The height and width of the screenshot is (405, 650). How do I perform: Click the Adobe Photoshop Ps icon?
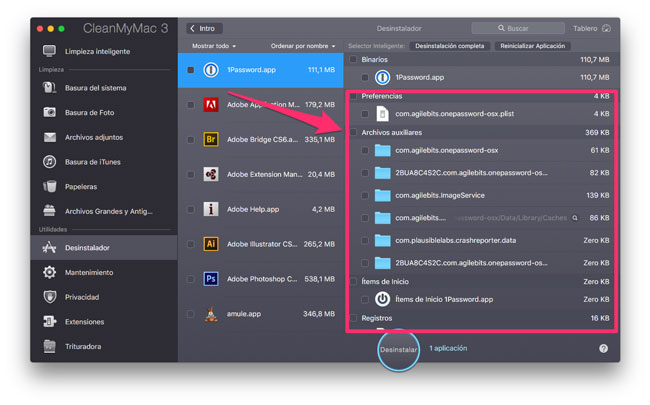point(211,279)
